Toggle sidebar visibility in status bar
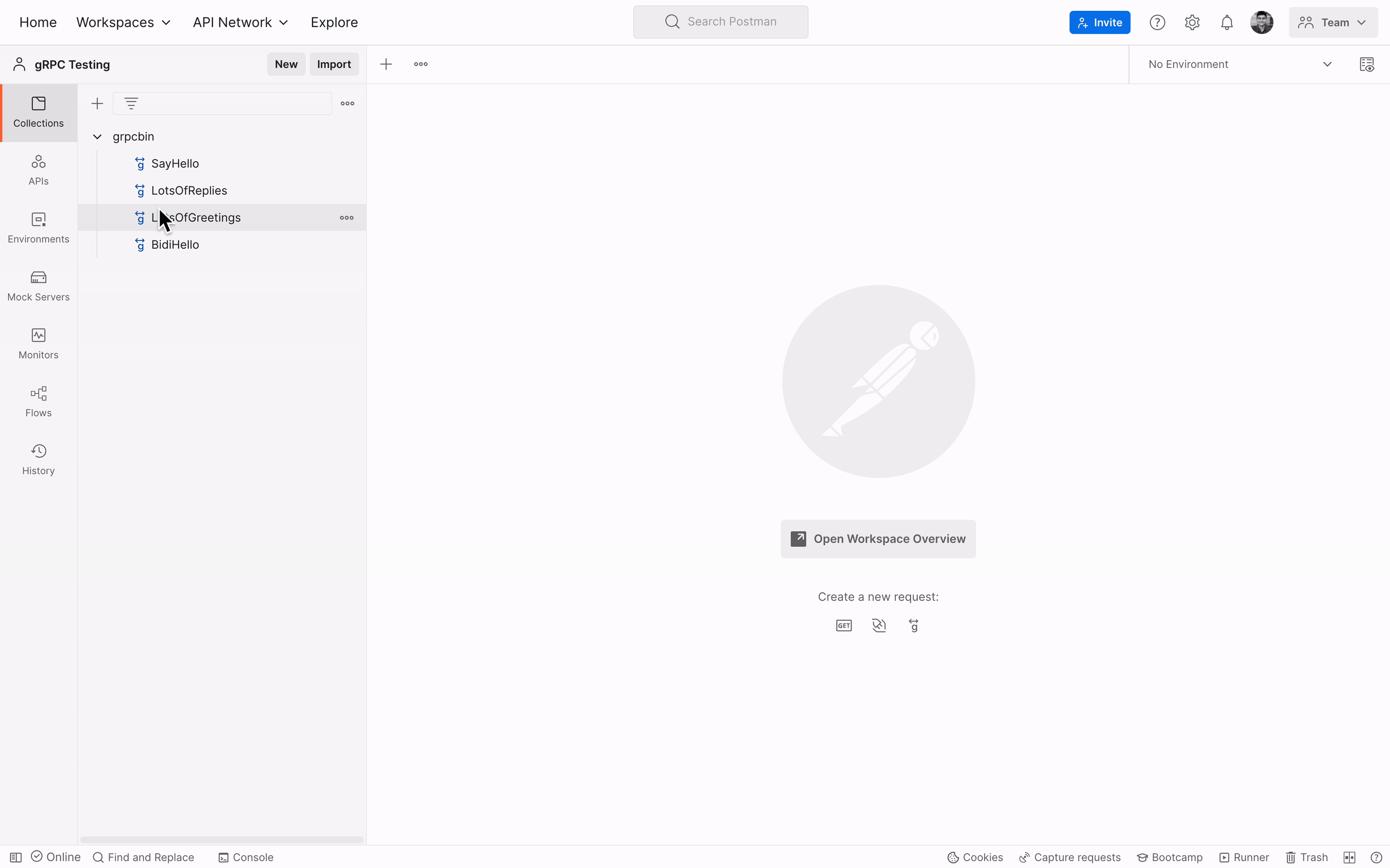This screenshot has width=1390, height=868. (x=15, y=857)
